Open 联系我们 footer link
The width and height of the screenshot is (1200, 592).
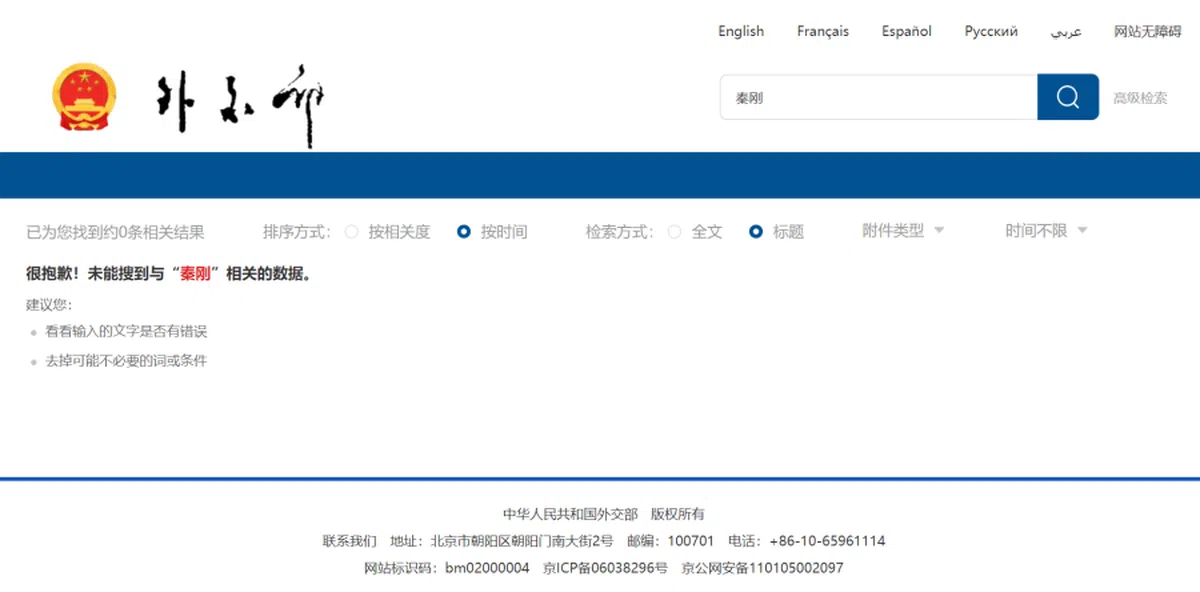coord(349,541)
